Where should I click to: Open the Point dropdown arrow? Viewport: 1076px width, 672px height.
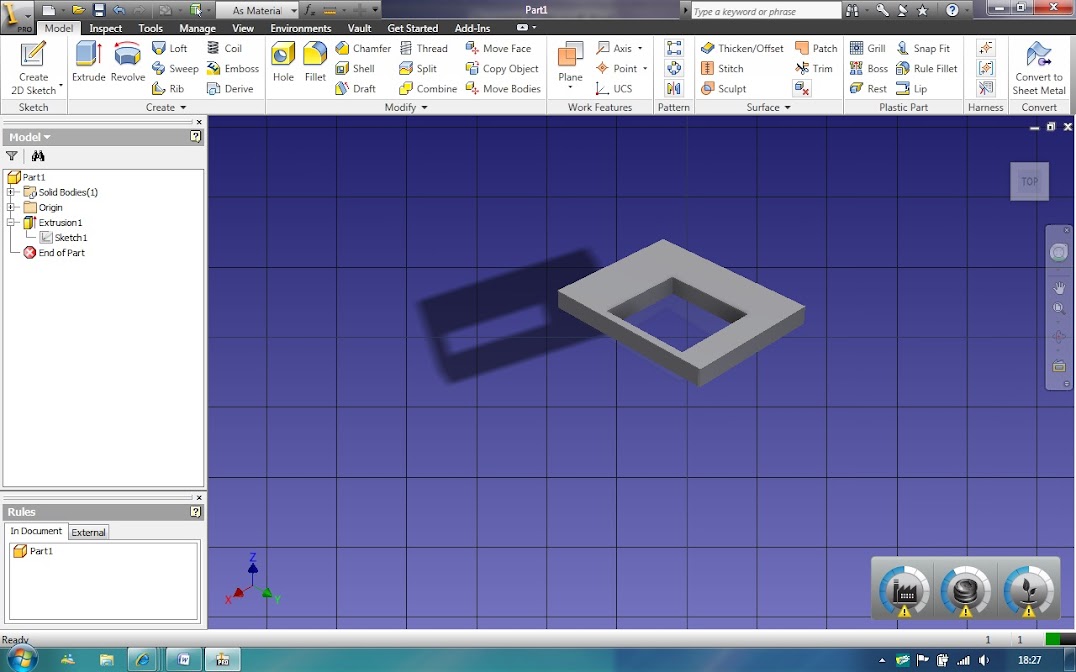645,69
